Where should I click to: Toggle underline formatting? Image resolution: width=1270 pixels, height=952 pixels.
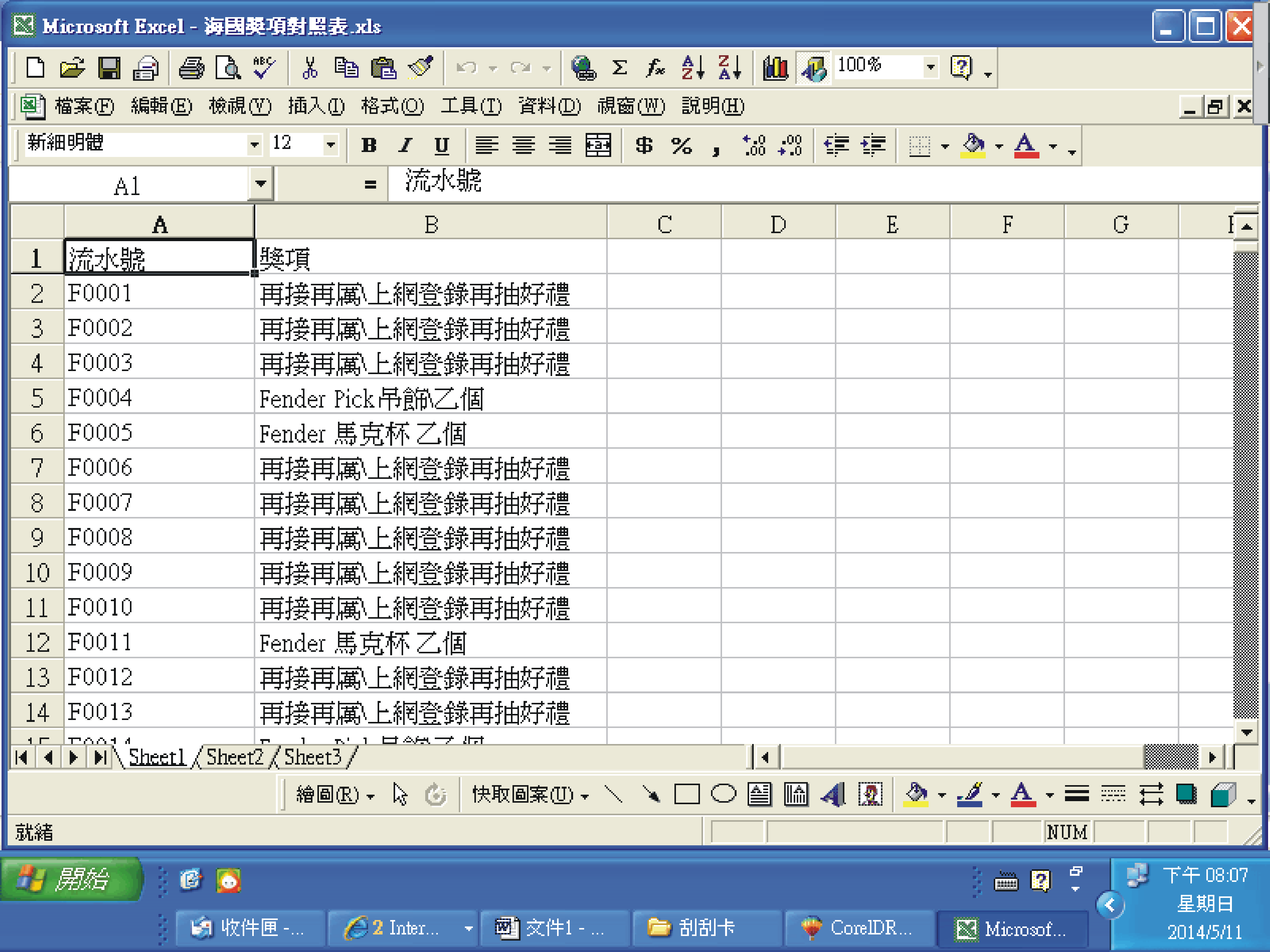pyautogui.click(x=442, y=145)
